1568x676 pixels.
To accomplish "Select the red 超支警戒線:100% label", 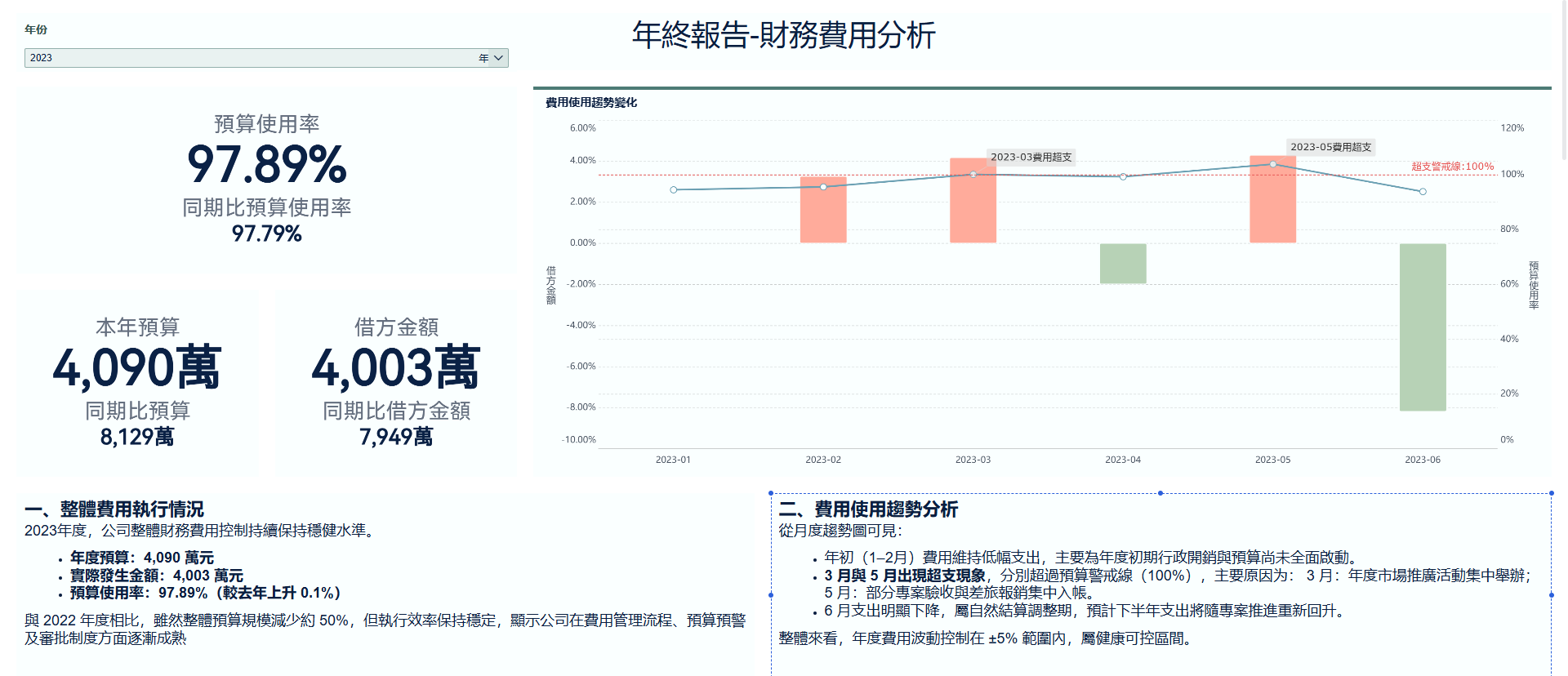I will pyautogui.click(x=1452, y=167).
